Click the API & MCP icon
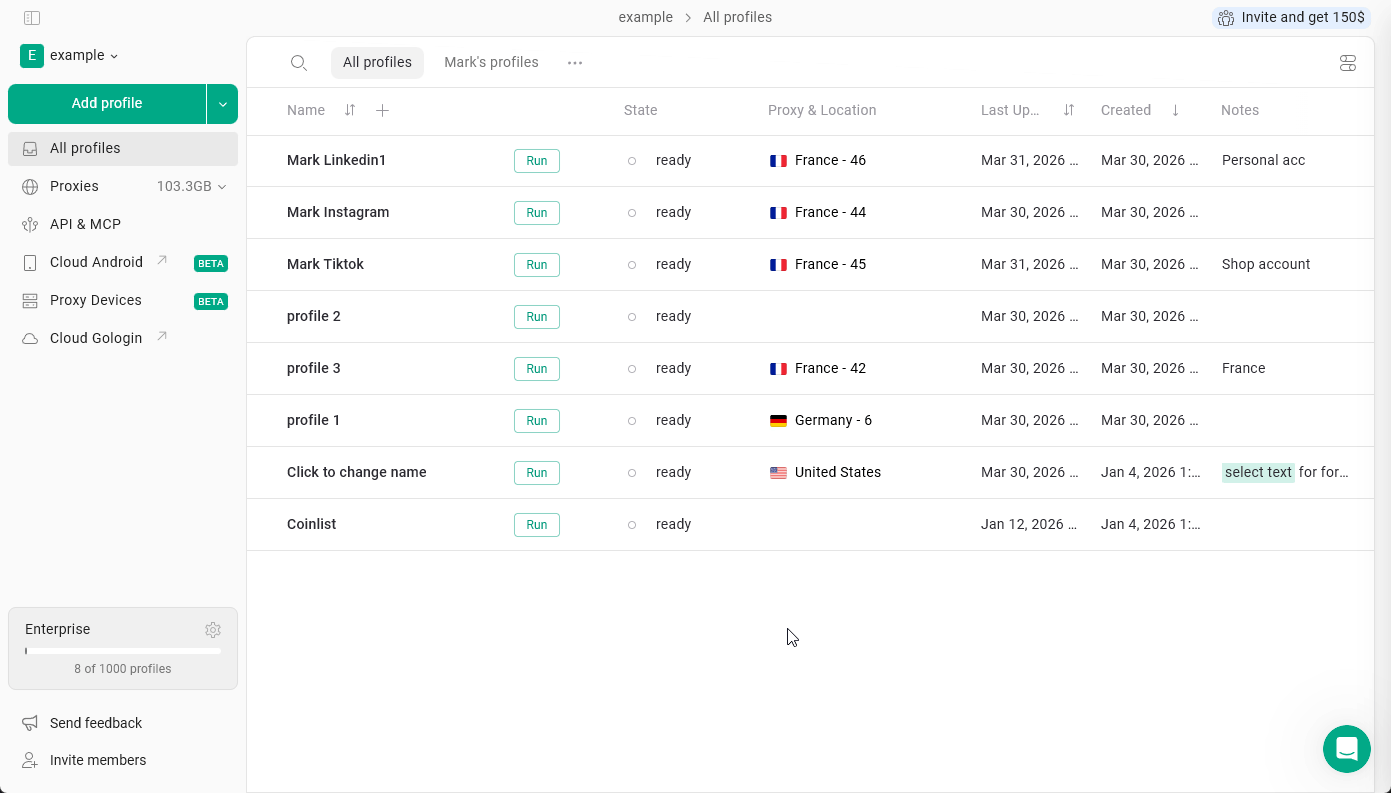The image size is (1391, 793). [x=30, y=225]
